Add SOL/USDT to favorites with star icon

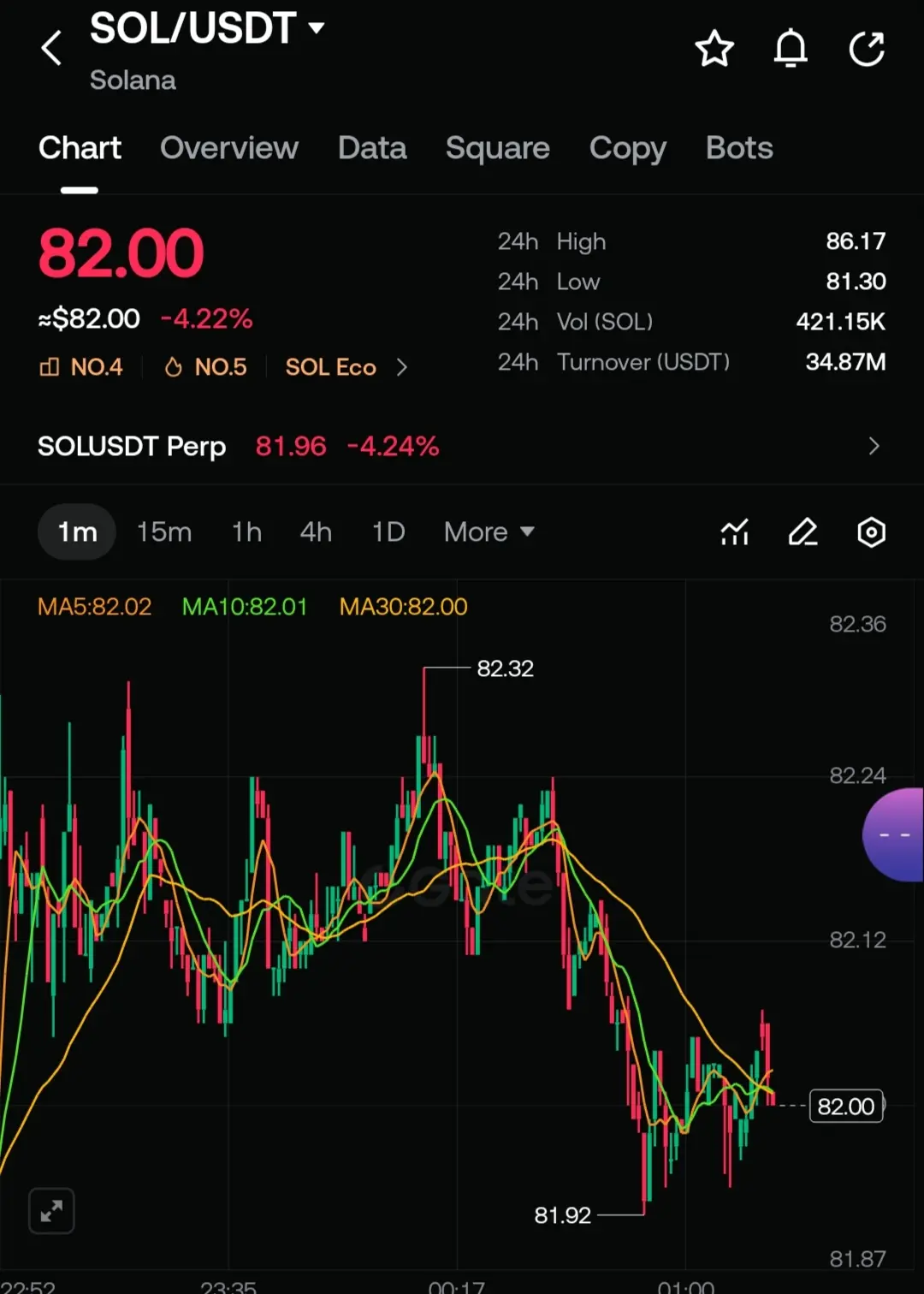point(714,49)
